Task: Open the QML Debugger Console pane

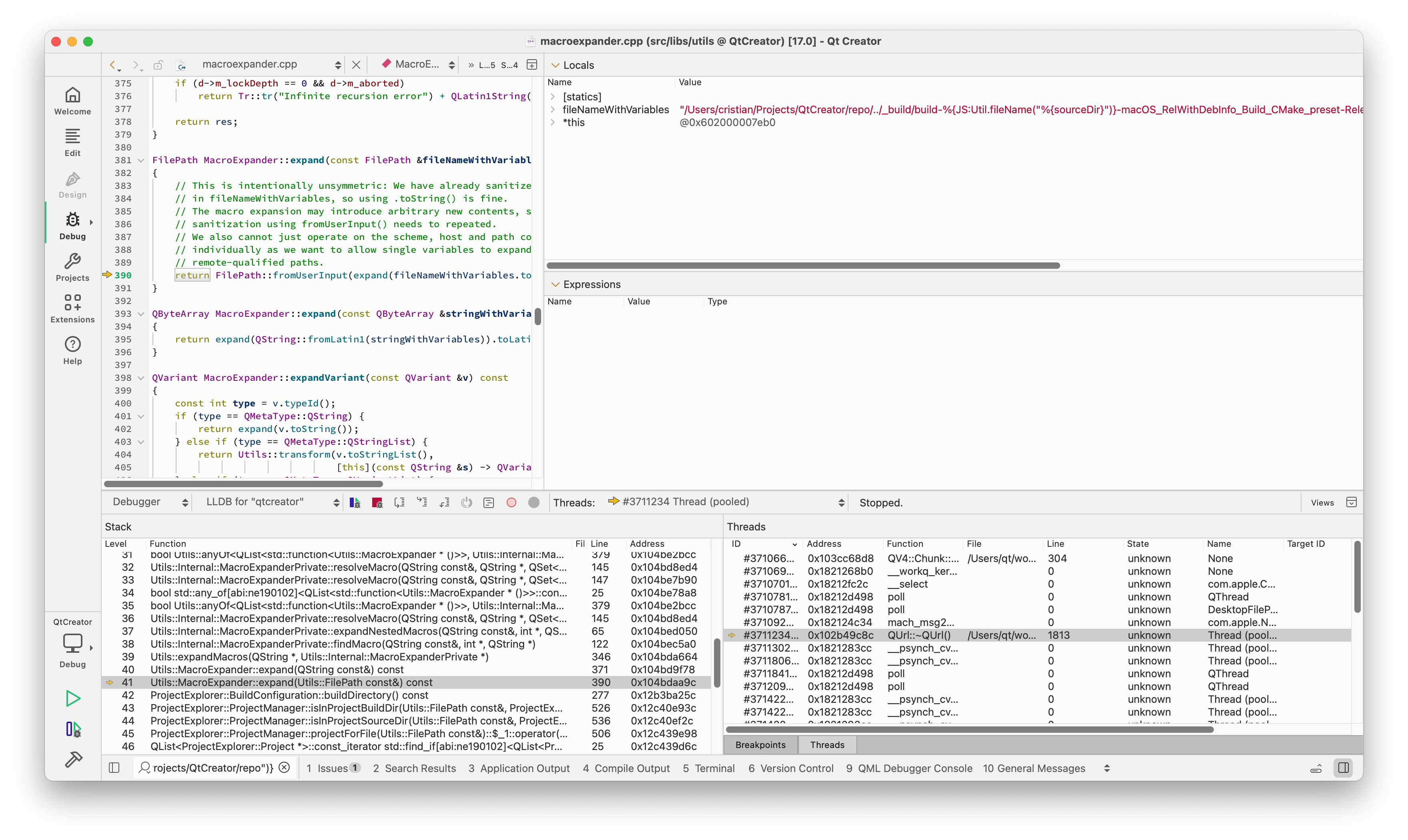Action: (909, 769)
